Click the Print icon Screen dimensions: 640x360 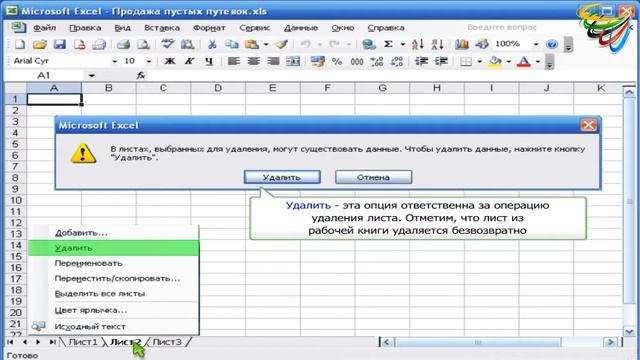pyautogui.click(x=123, y=44)
